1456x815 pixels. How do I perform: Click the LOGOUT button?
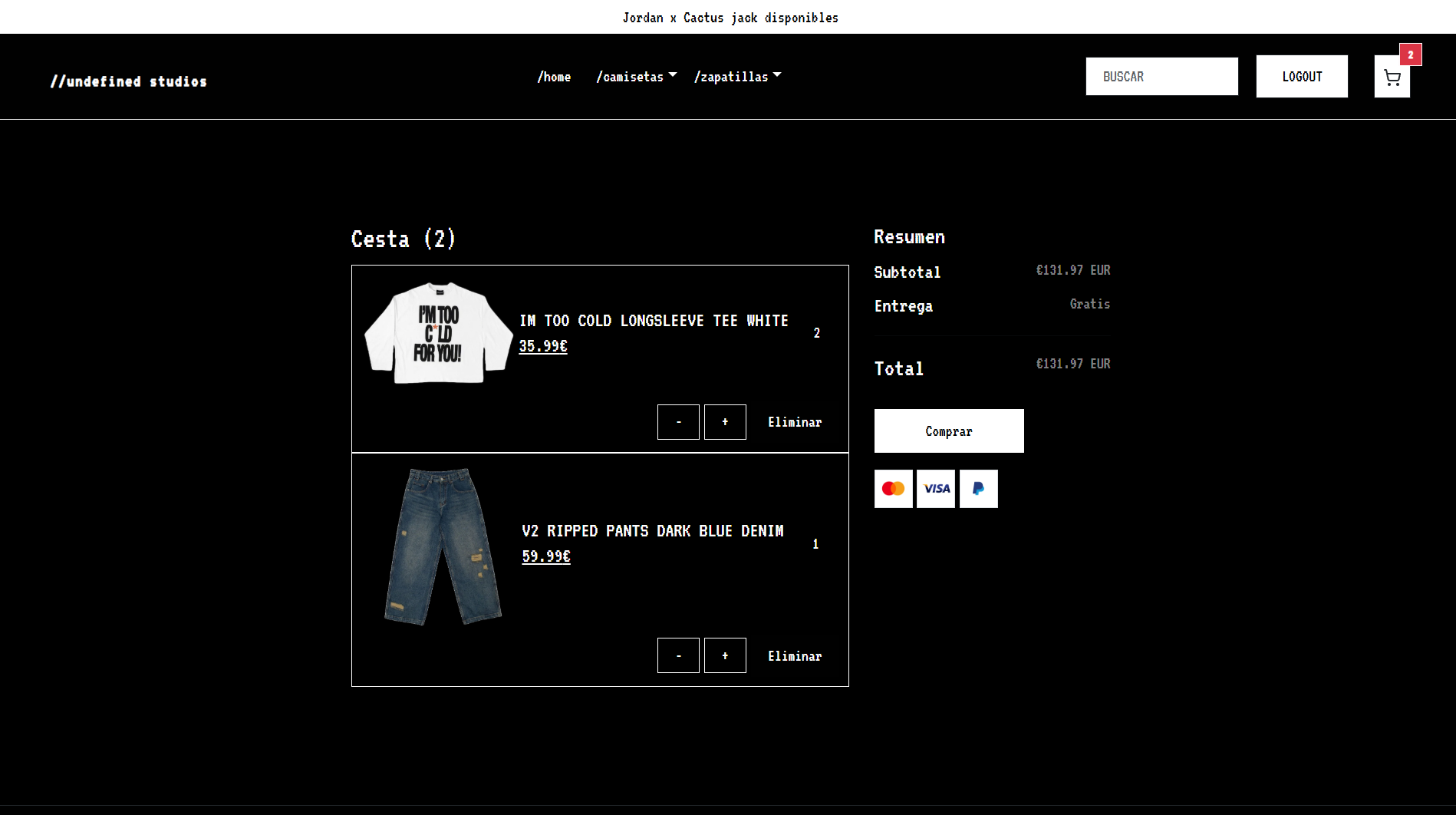coord(1301,77)
